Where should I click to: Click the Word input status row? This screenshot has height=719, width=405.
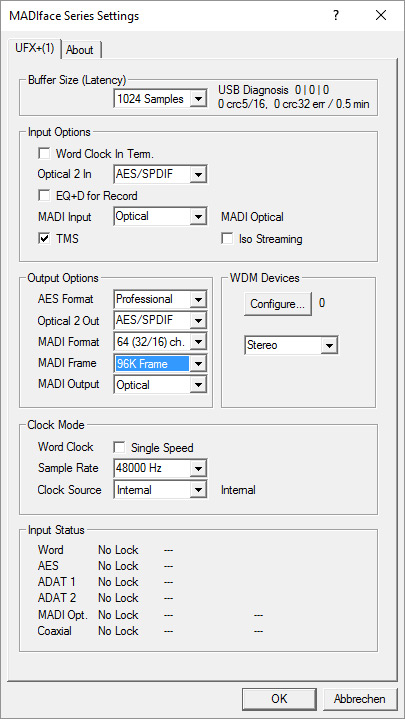click(x=105, y=550)
